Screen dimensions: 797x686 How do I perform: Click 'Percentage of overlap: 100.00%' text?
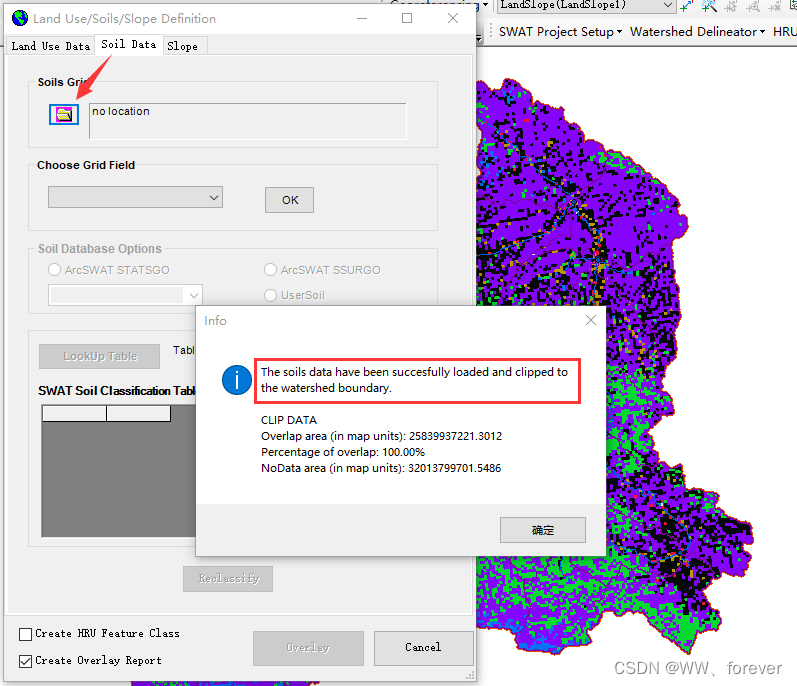tap(343, 452)
